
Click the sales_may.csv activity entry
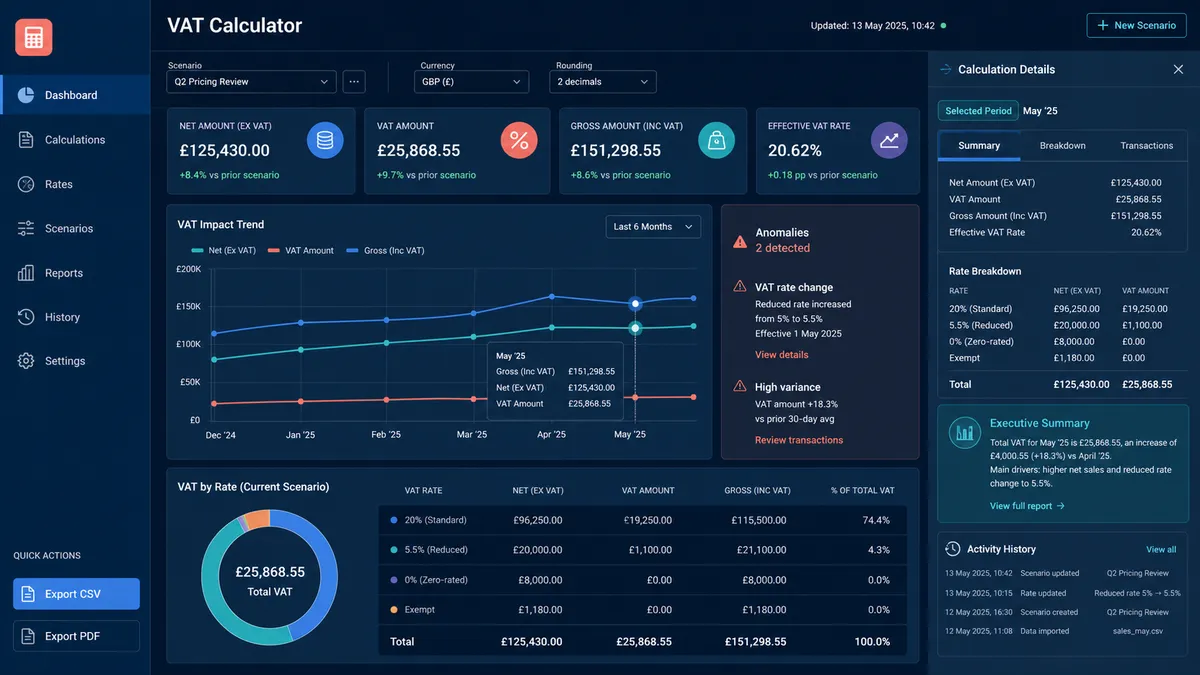click(1062, 631)
